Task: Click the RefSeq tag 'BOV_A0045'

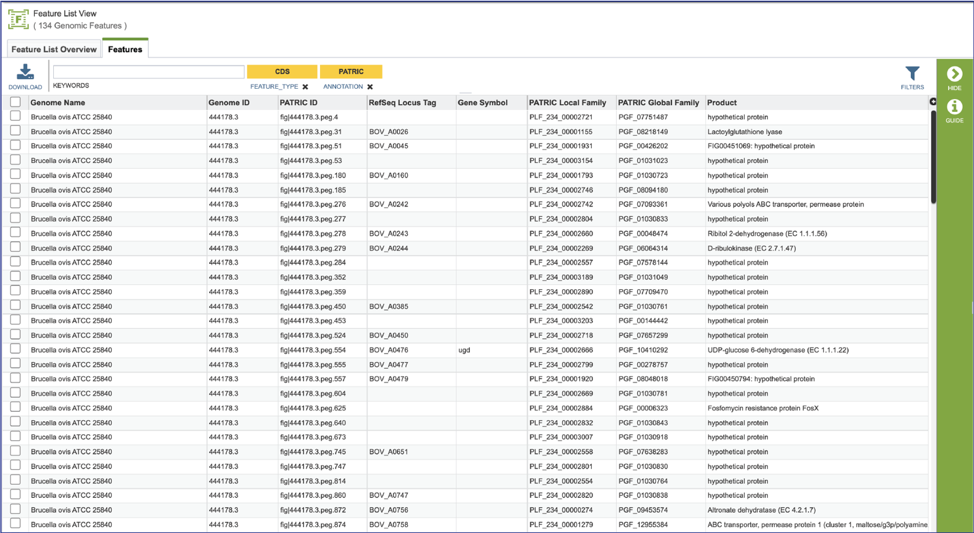Action: point(389,146)
